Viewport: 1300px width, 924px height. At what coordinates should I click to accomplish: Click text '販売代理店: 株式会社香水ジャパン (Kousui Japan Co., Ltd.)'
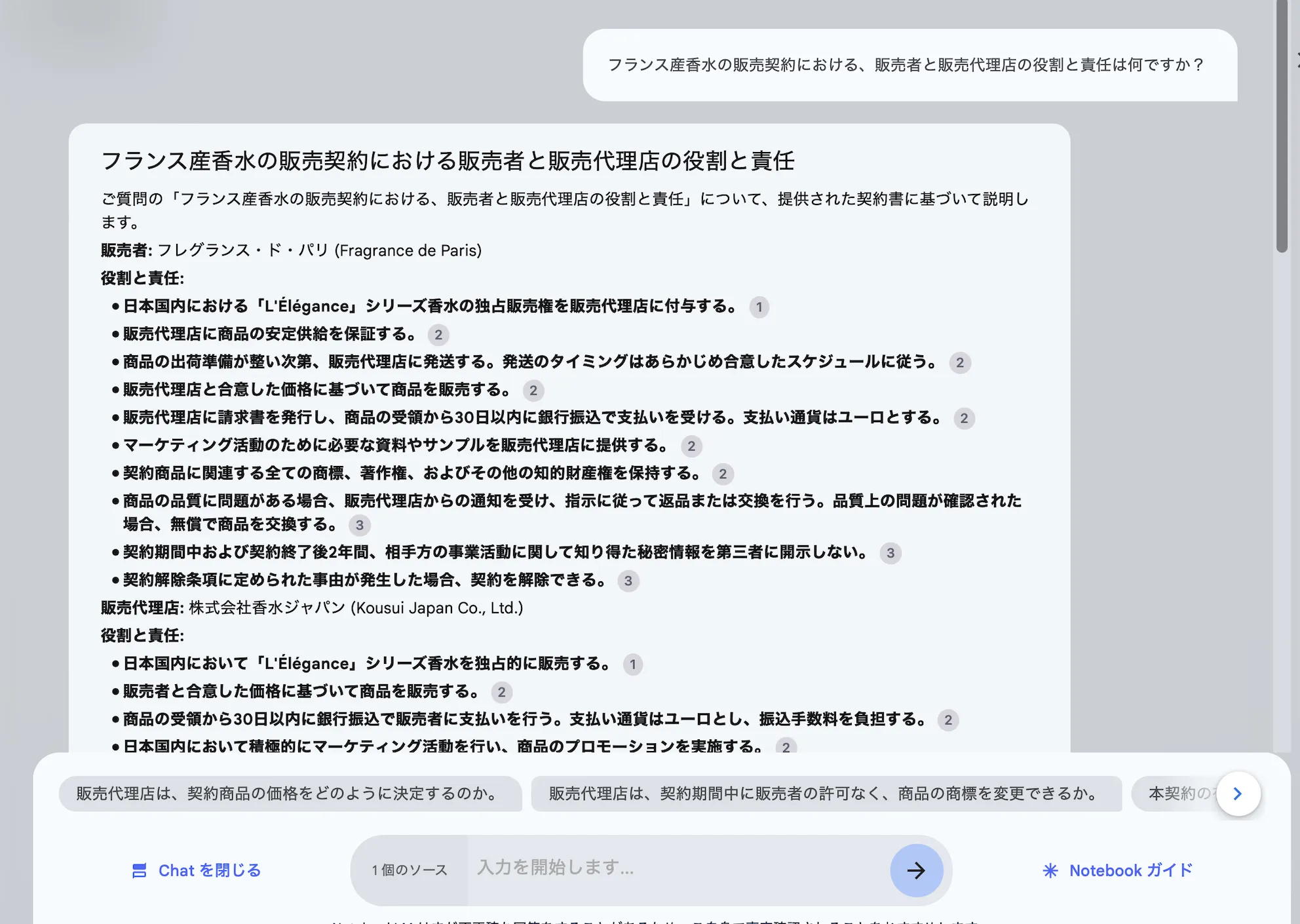coord(312,607)
